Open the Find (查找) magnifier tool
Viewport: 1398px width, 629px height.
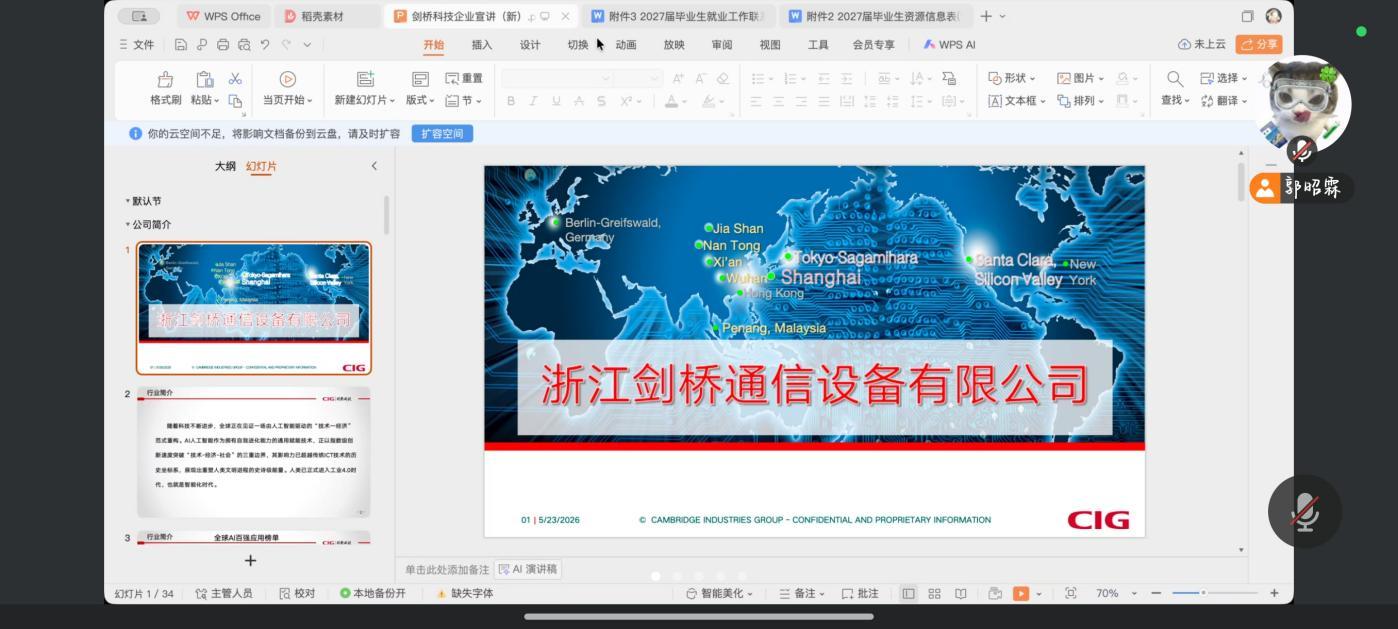[x=1175, y=79]
